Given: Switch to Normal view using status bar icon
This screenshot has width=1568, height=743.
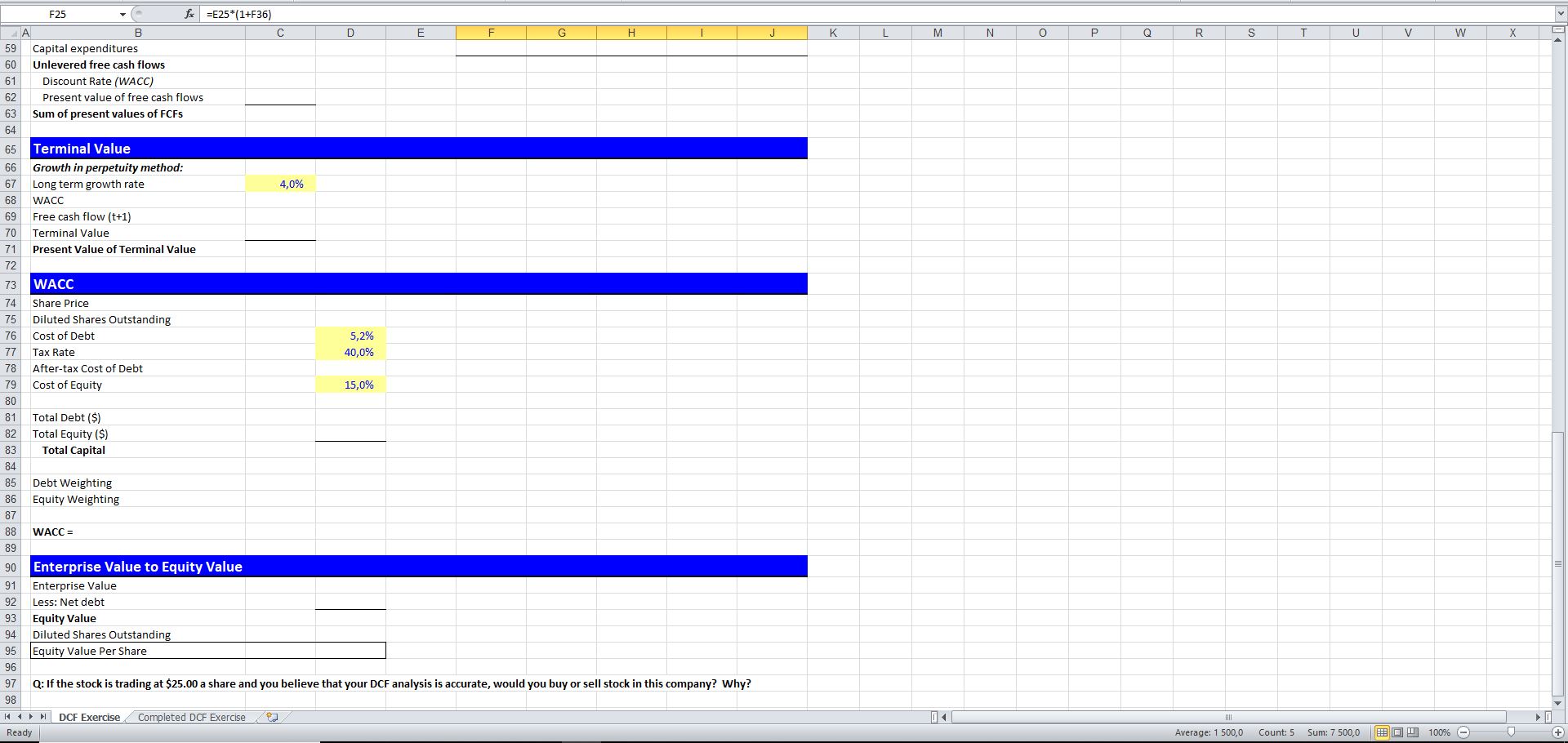Looking at the screenshot, I should [1382, 732].
